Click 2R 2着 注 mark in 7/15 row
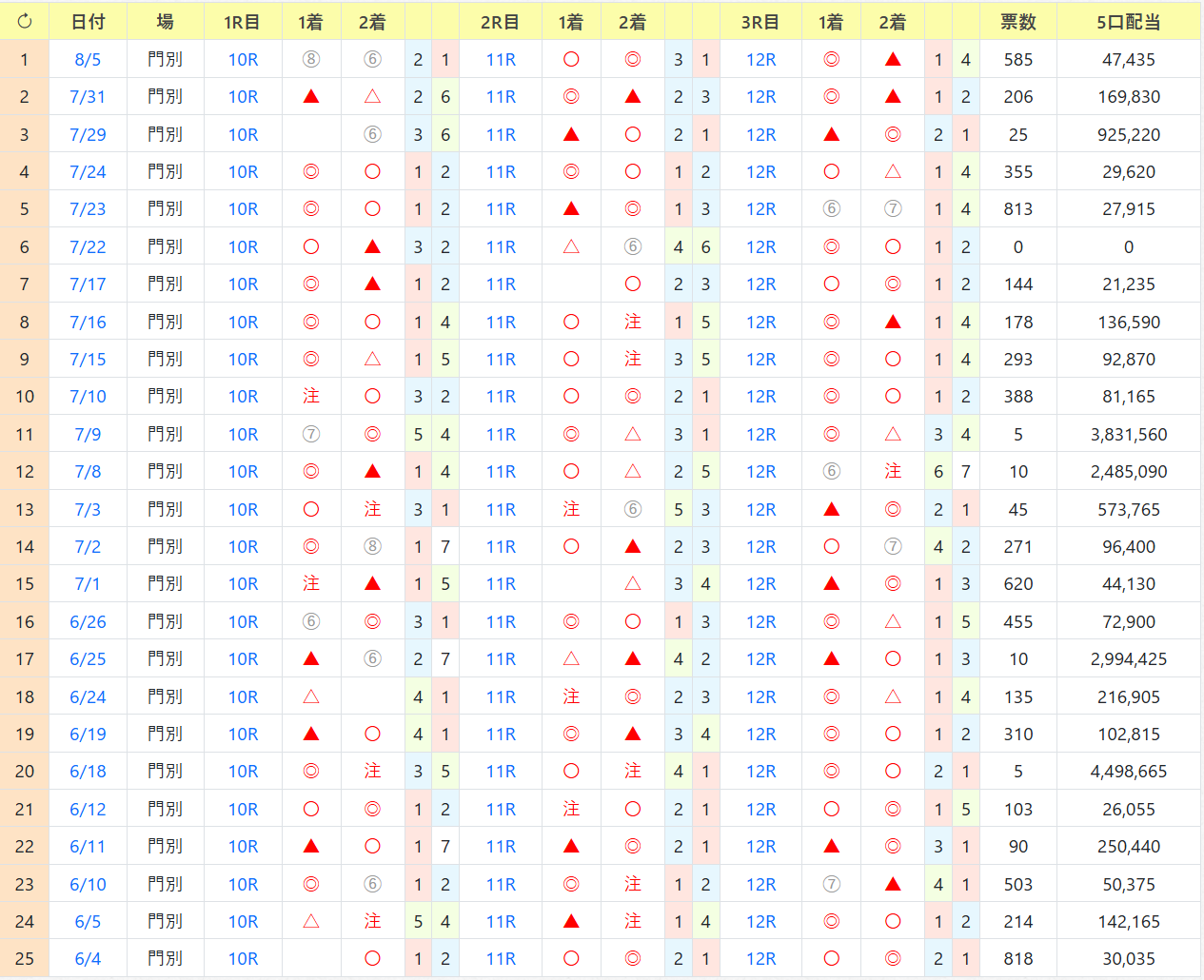This screenshot has height=980, width=1204. [633, 360]
